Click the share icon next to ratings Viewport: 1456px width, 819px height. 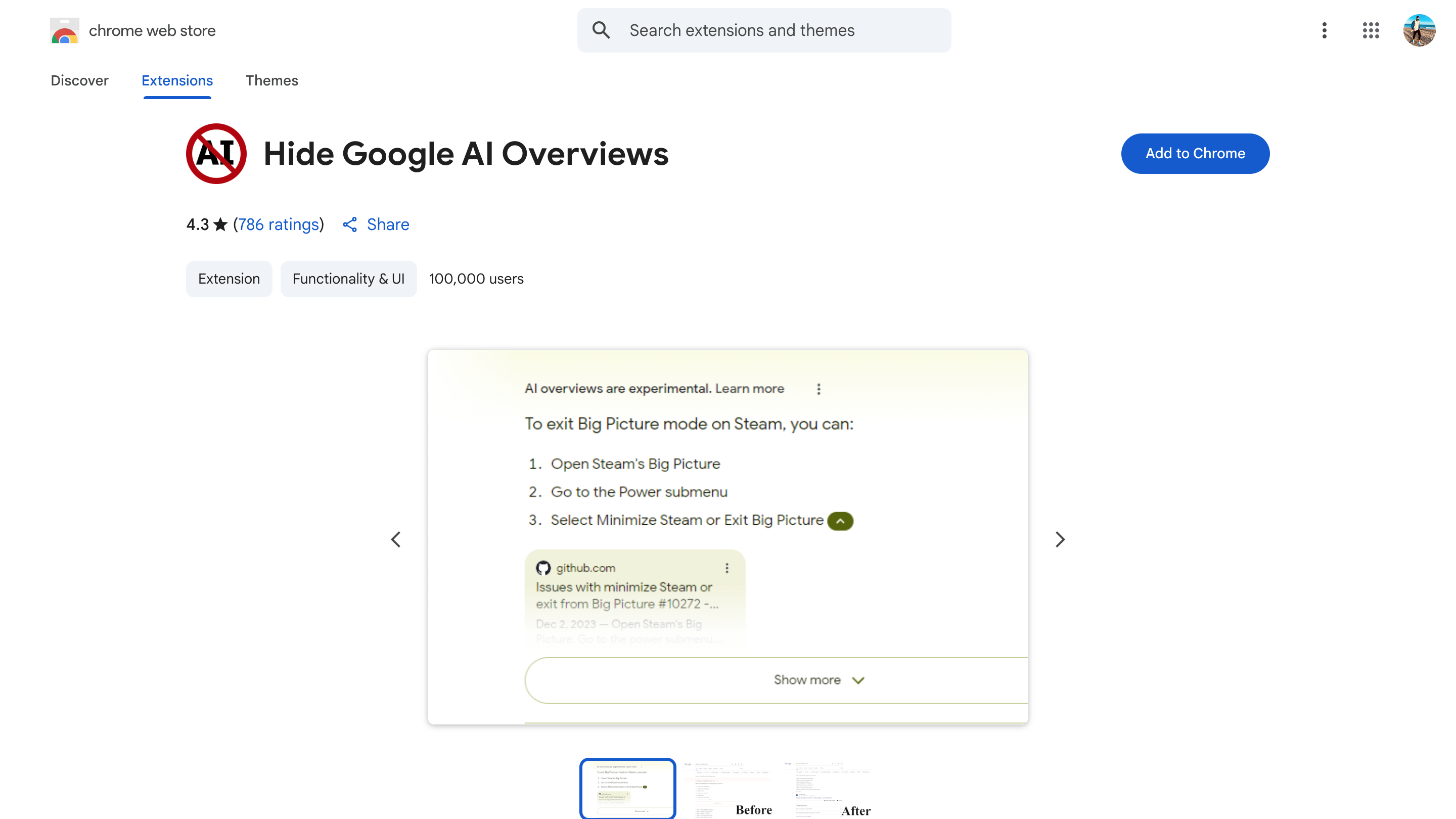pyautogui.click(x=350, y=225)
